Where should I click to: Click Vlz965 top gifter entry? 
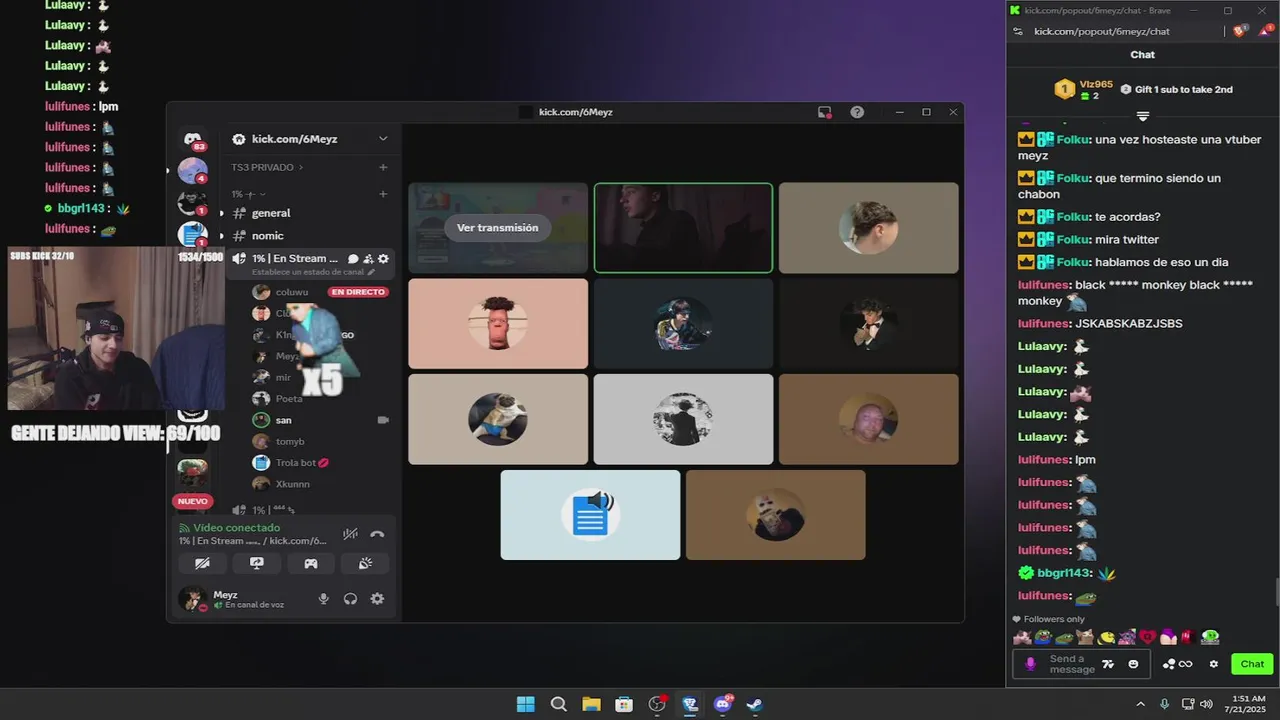pyautogui.click(x=1085, y=89)
